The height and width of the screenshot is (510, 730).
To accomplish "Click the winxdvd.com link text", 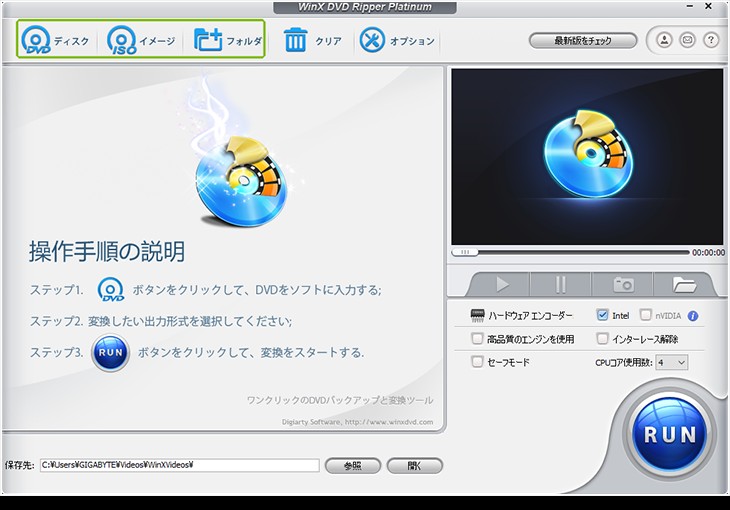I will (389, 422).
